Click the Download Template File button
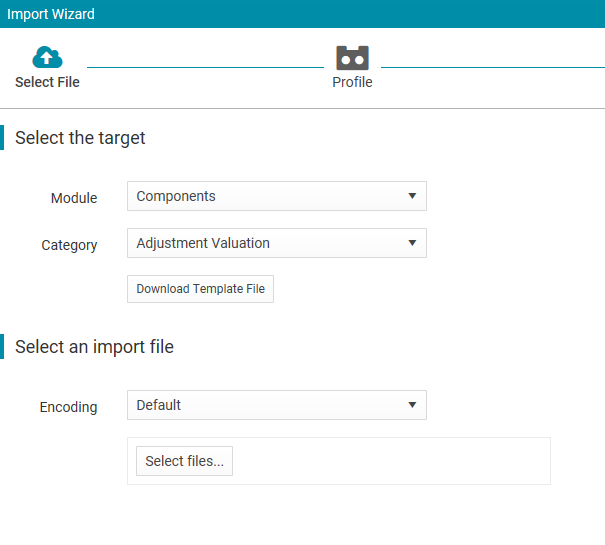 click(x=200, y=289)
